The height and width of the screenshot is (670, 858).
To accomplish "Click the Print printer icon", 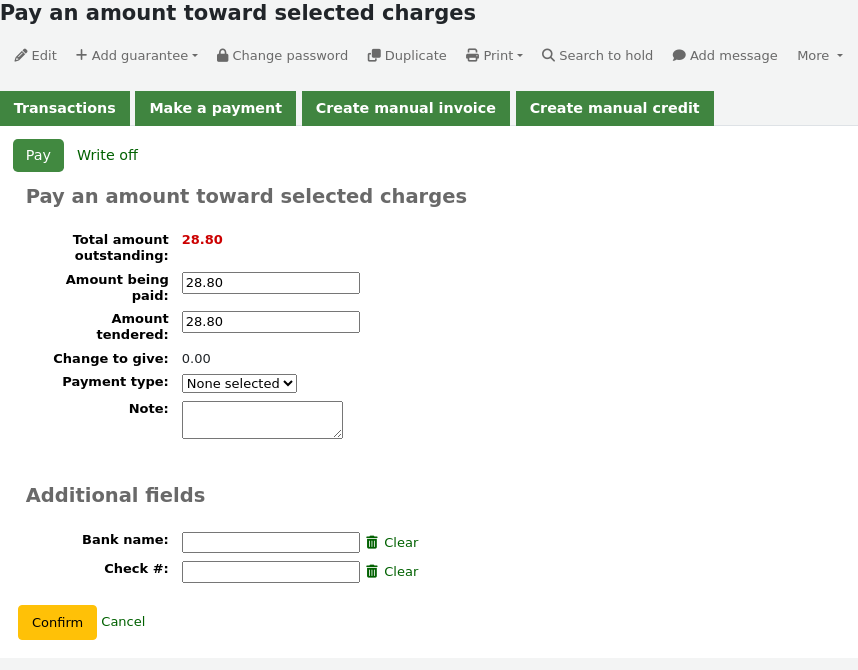I will click(x=472, y=55).
